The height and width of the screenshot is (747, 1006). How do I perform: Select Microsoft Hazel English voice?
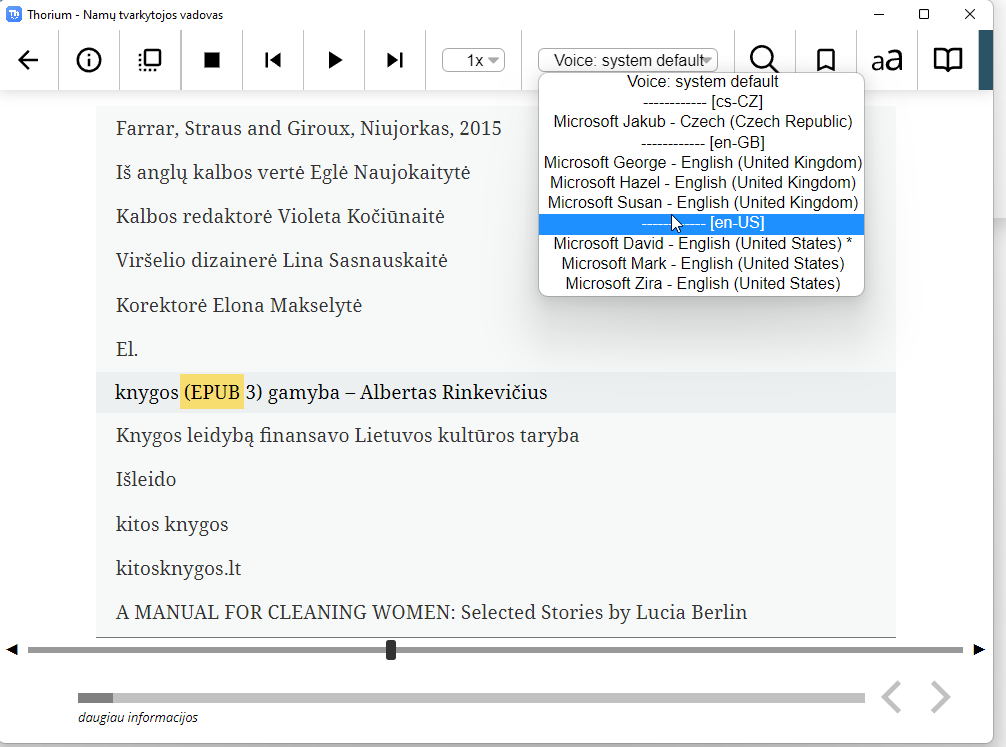coord(701,182)
